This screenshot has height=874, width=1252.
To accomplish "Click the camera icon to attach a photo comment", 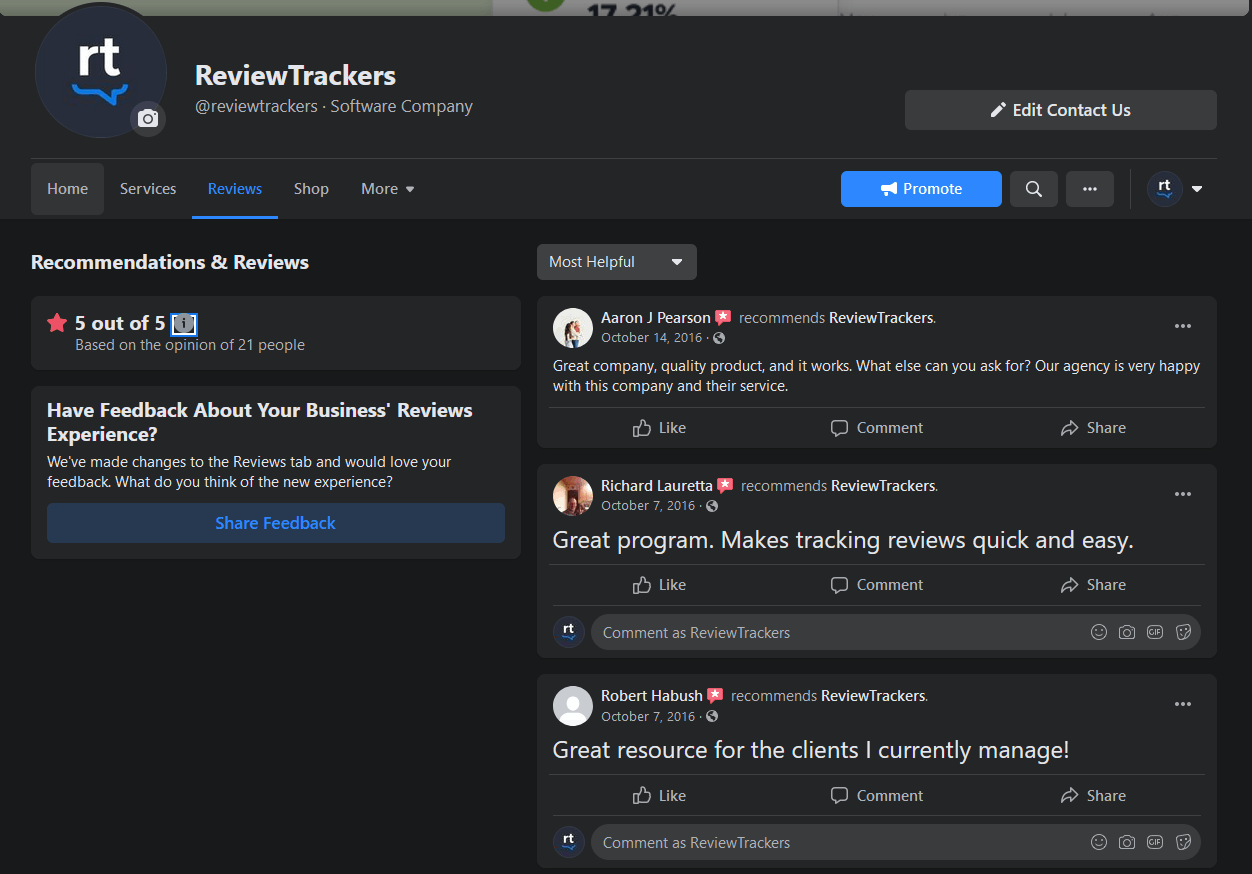I will pyautogui.click(x=1127, y=632).
